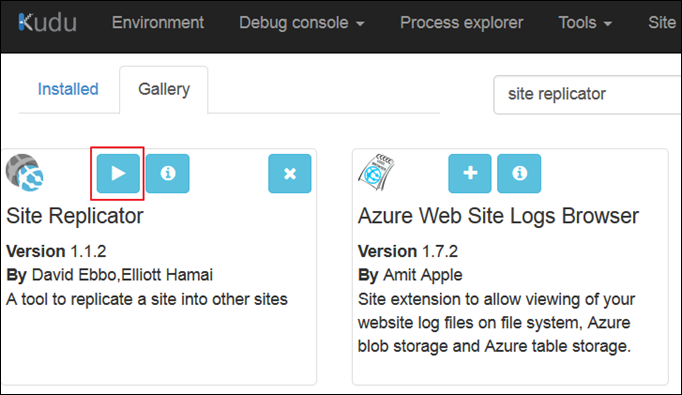Open the Environment page
This screenshot has width=682, height=395.
[x=158, y=23]
